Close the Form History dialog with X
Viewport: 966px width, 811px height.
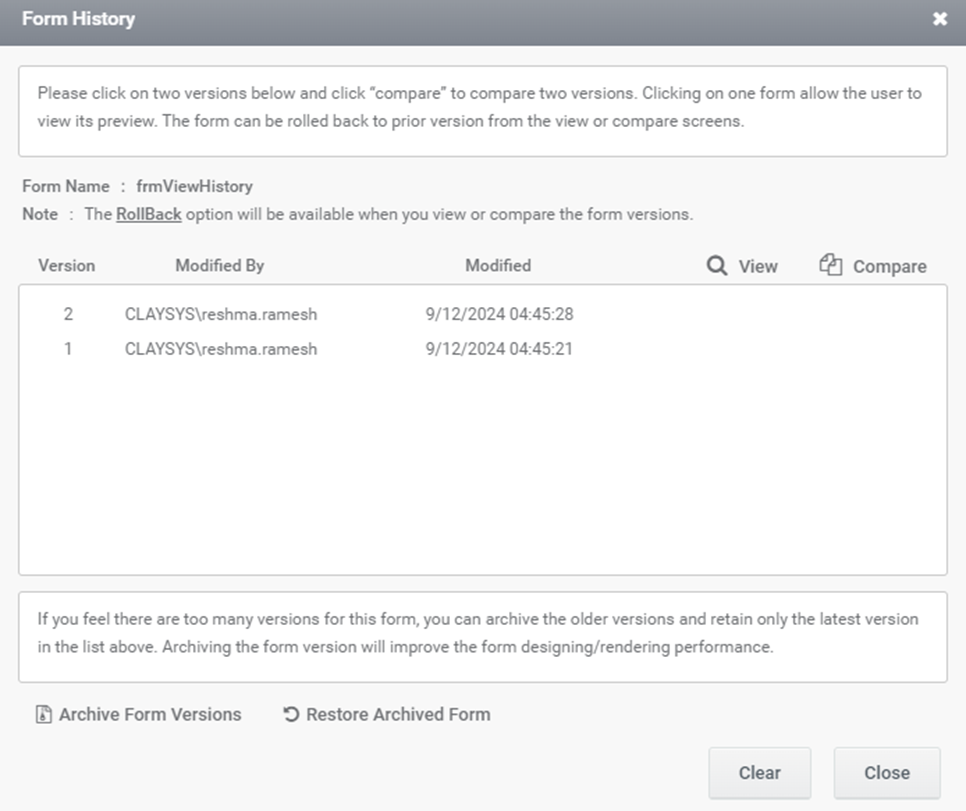click(940, 19)
